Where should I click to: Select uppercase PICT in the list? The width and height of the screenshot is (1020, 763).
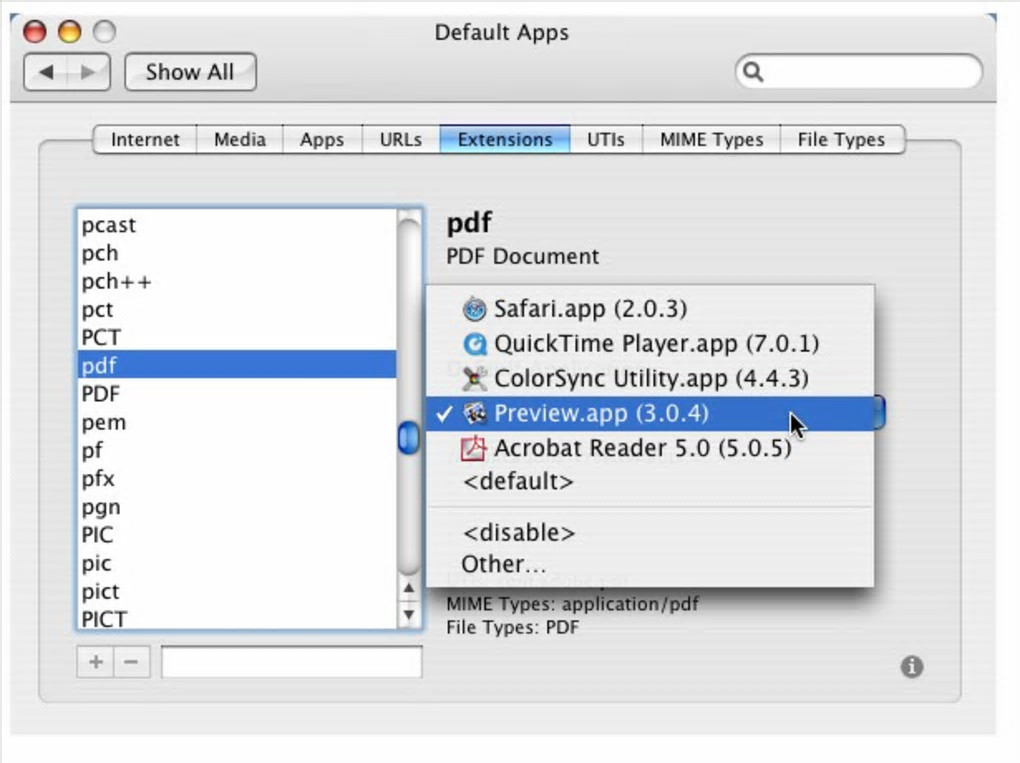coord(237,618)
